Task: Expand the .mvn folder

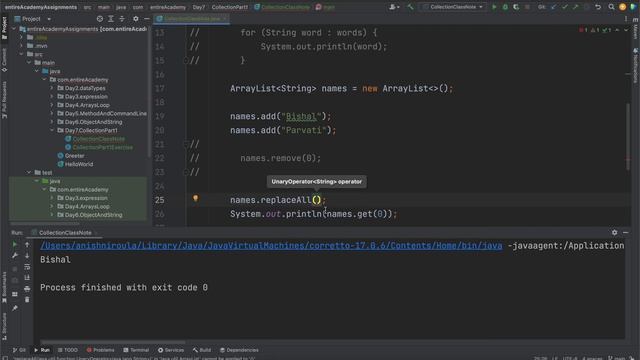Action: coord(21,46)
